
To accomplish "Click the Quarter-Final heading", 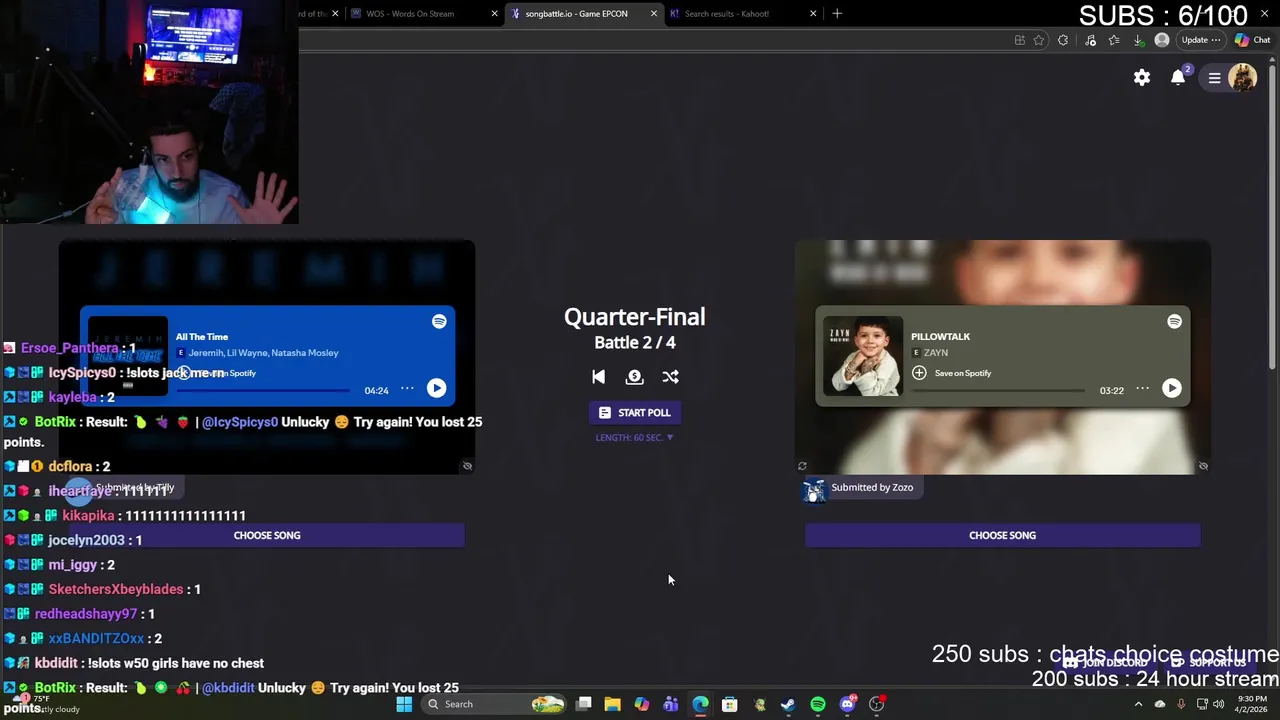I will click(634, 317).
